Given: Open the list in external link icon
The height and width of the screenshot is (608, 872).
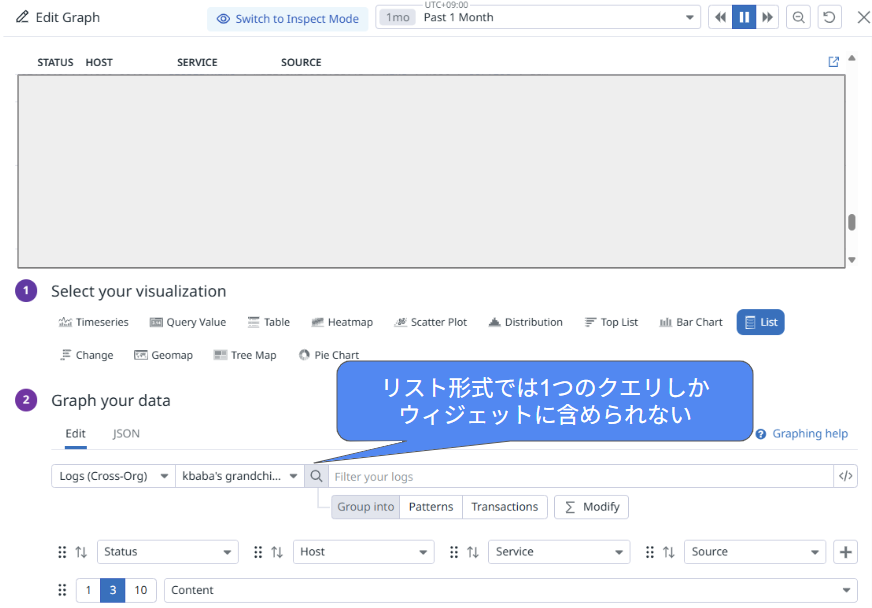Looking at the screenshot, I should (834, 62).
